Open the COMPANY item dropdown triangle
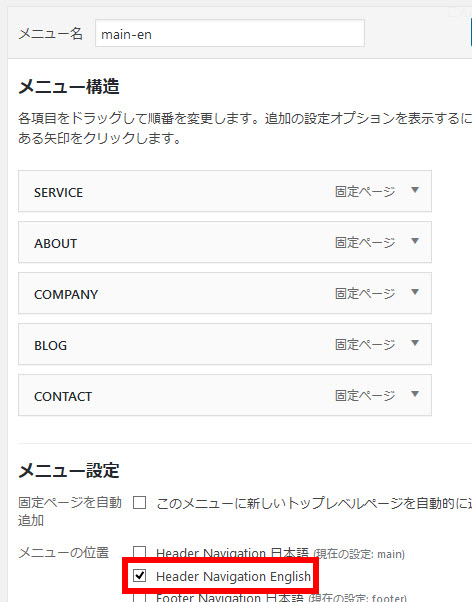This screenshot has height=602, width=472. (415, 292)
